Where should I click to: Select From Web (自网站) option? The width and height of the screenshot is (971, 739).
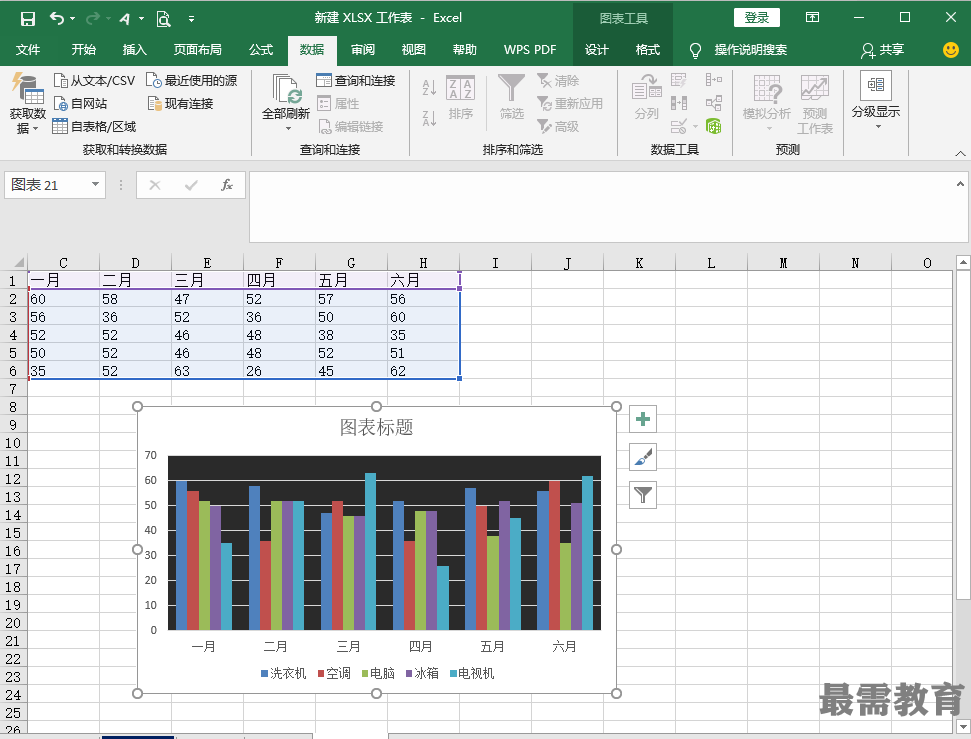click(x=81, y=103)
